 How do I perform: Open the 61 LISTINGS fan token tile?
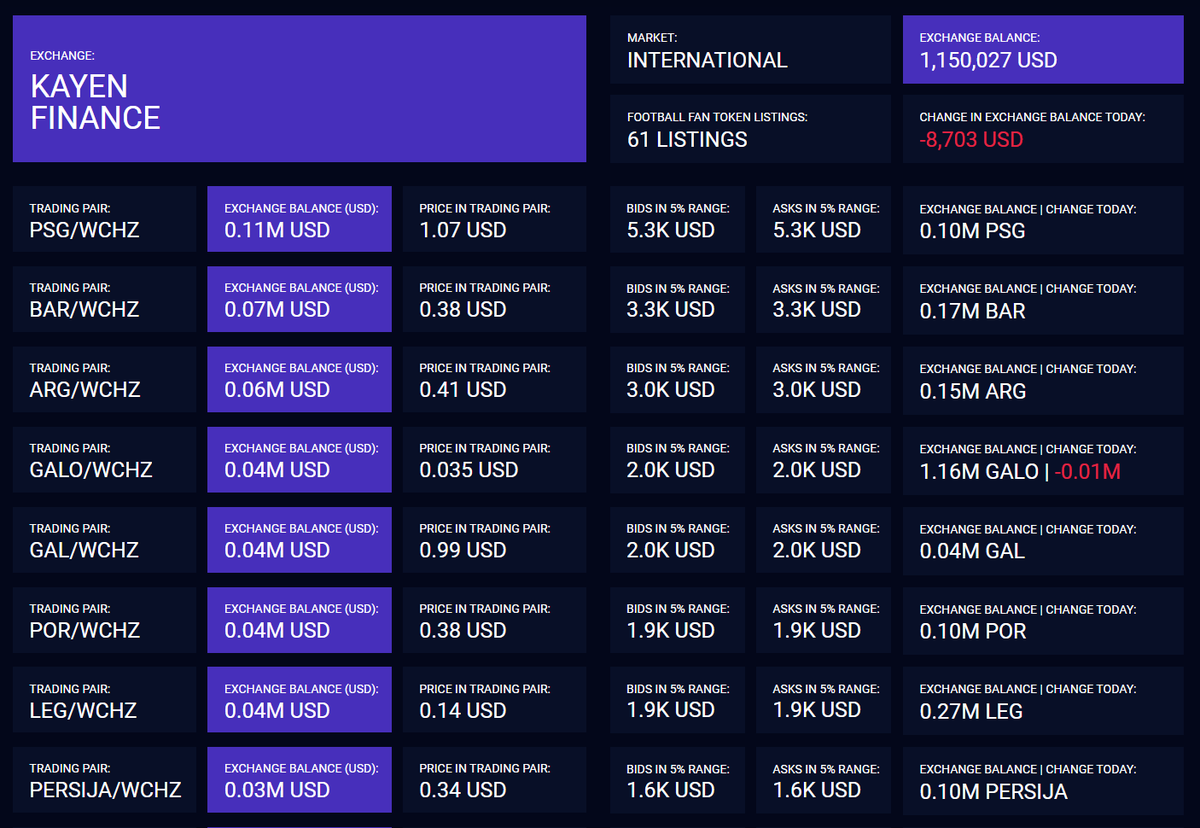[750, 129]
